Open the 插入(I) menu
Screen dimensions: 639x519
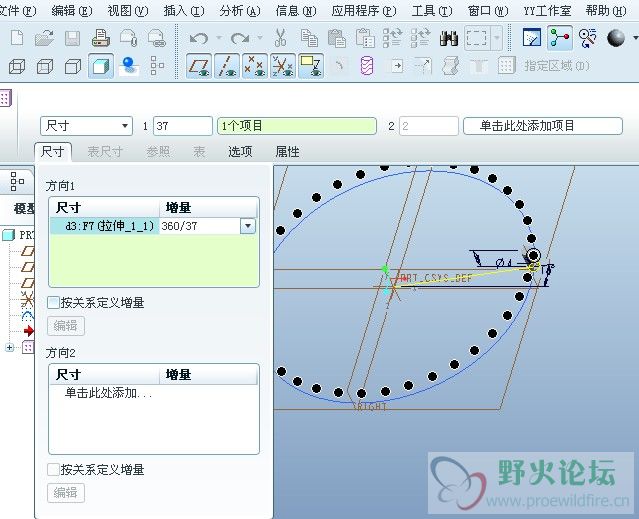[184, 11]
